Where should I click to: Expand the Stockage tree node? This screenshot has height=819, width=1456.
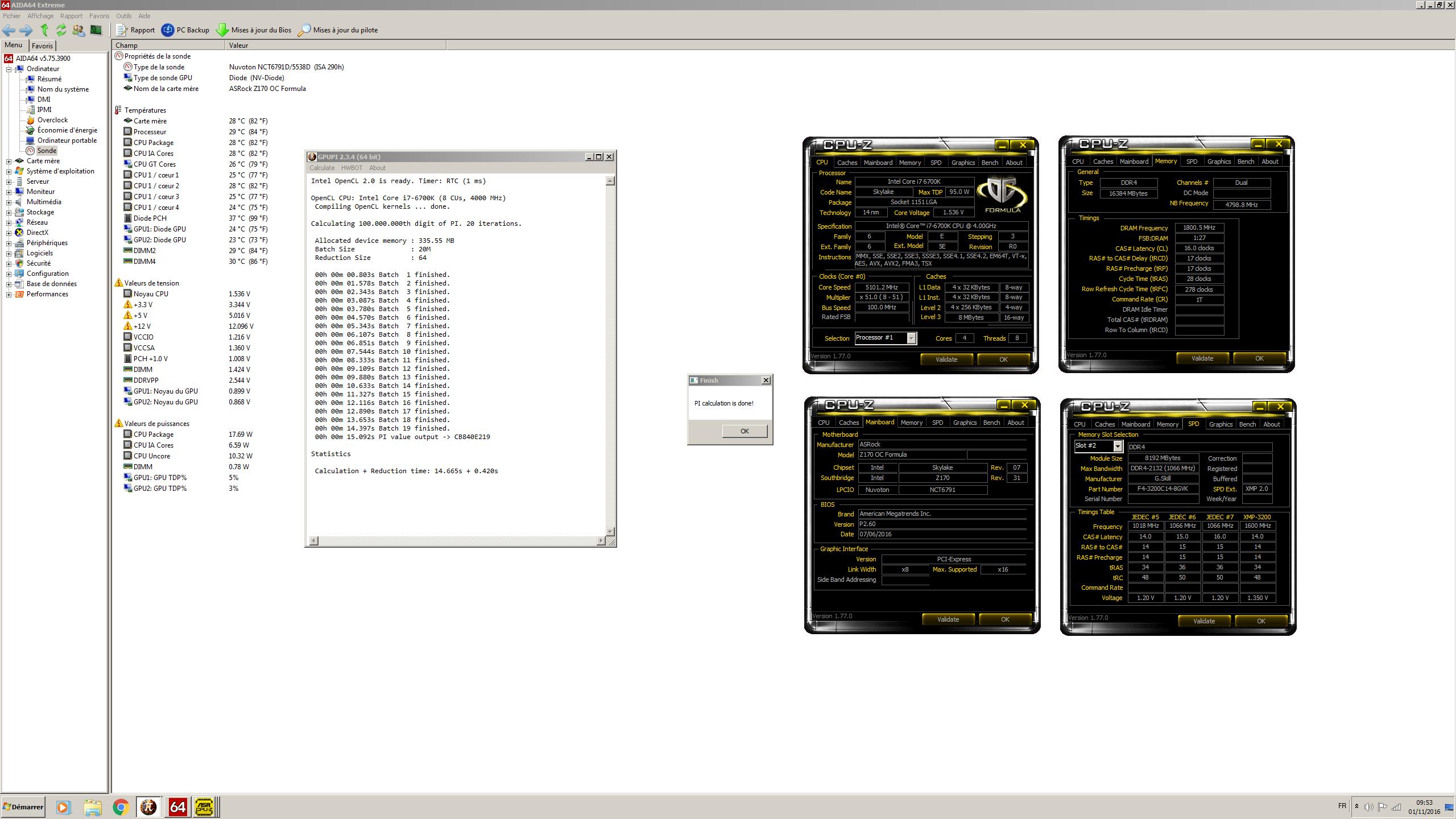click(9, 212)
